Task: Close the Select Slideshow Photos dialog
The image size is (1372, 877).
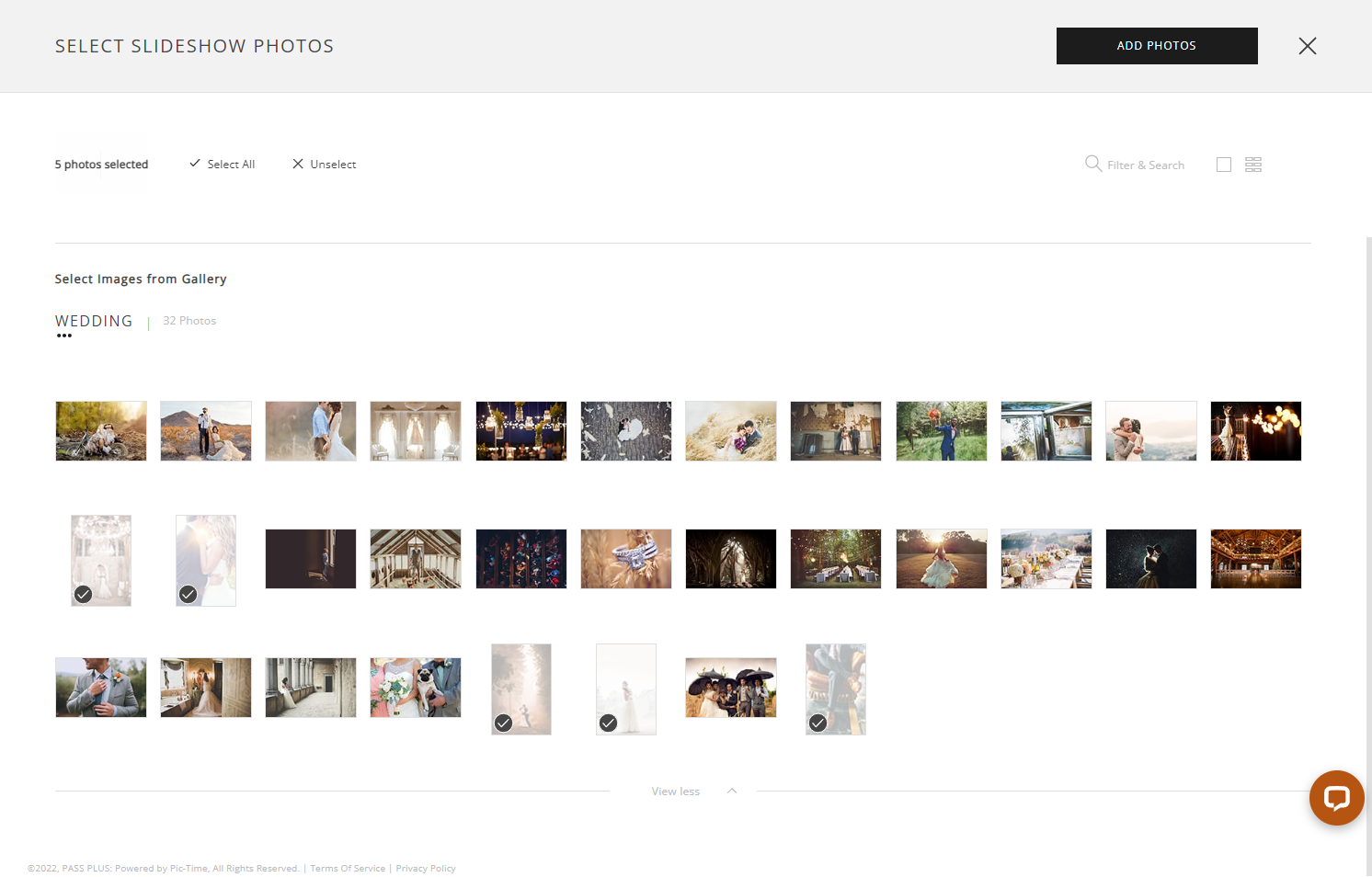Action: [1308, 46]
